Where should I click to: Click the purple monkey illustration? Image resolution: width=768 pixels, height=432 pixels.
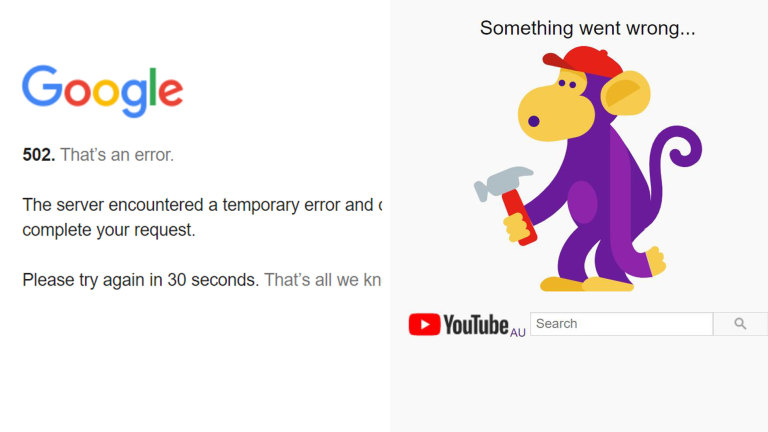[588, 169]
